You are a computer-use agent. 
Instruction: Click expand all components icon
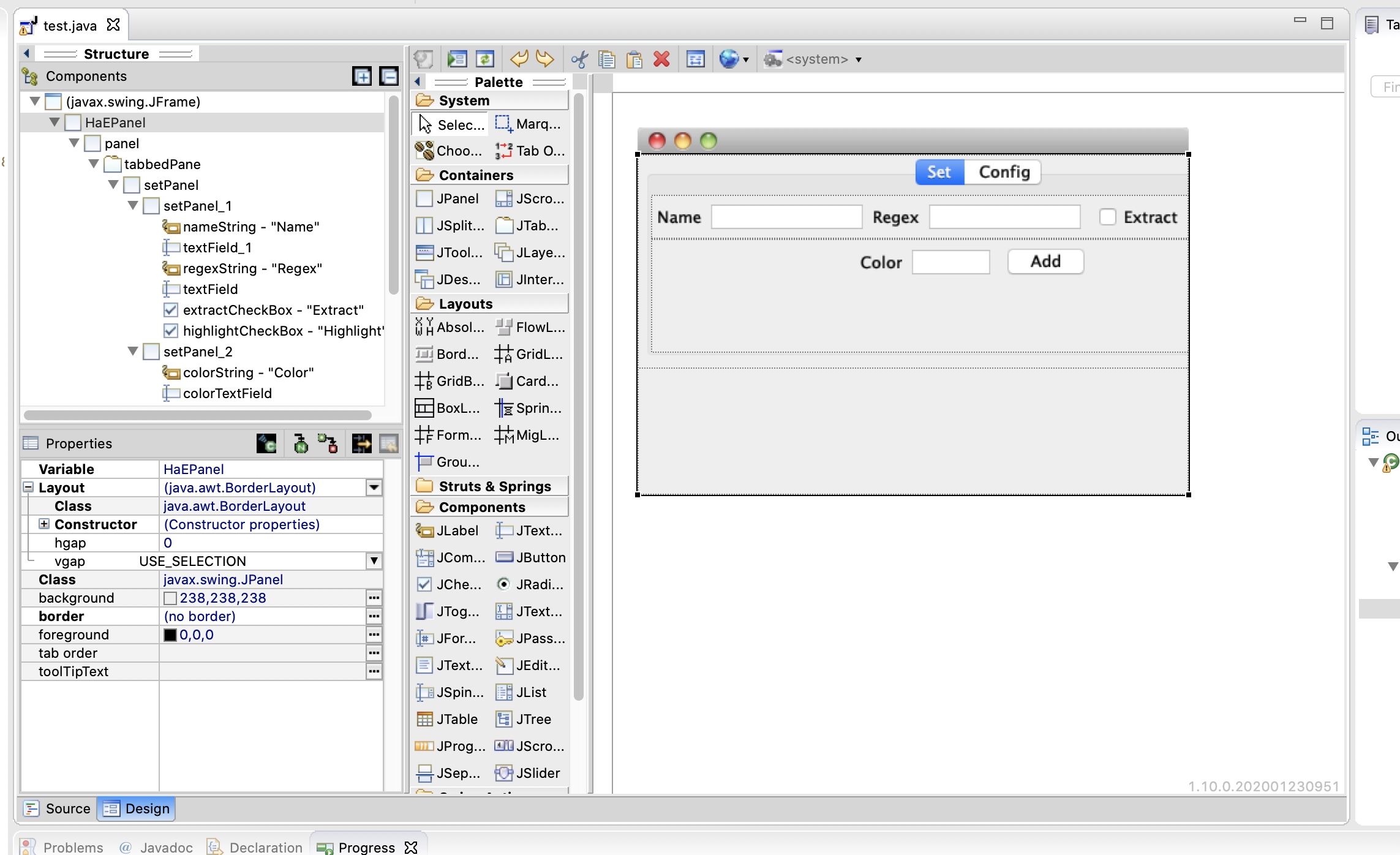tap(363, 77)
